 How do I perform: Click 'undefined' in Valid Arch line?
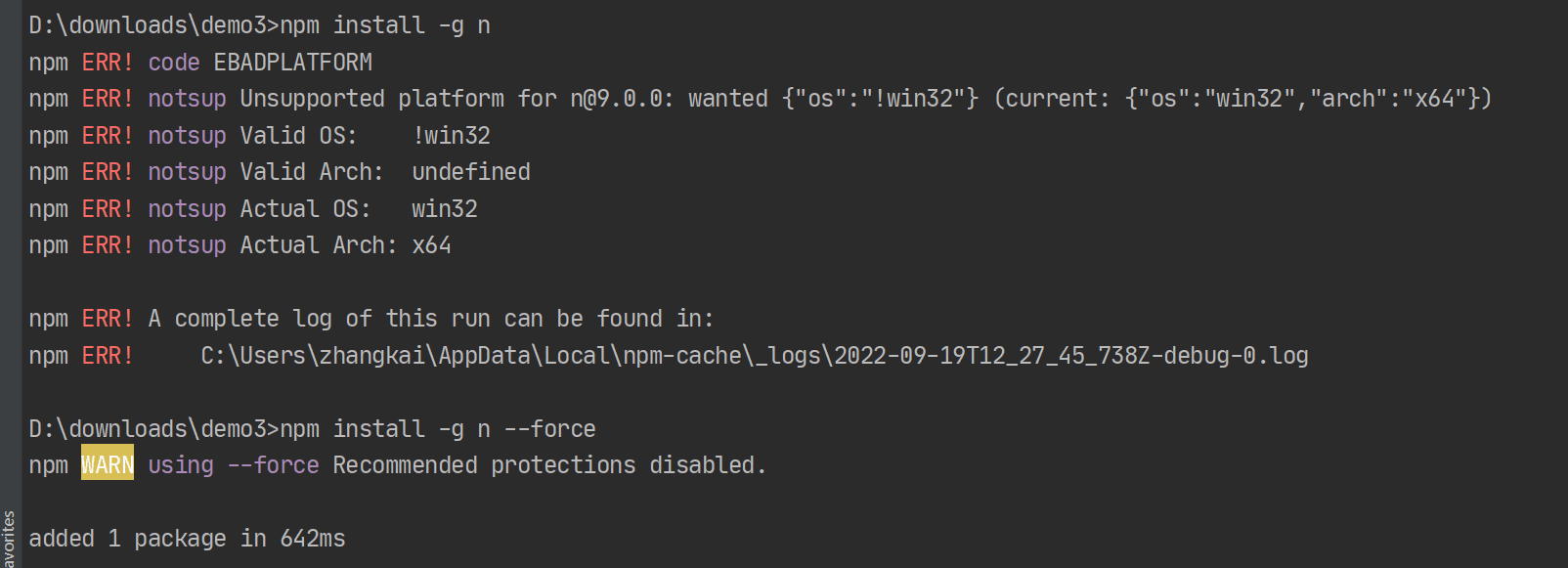click(x=471, y=172)
